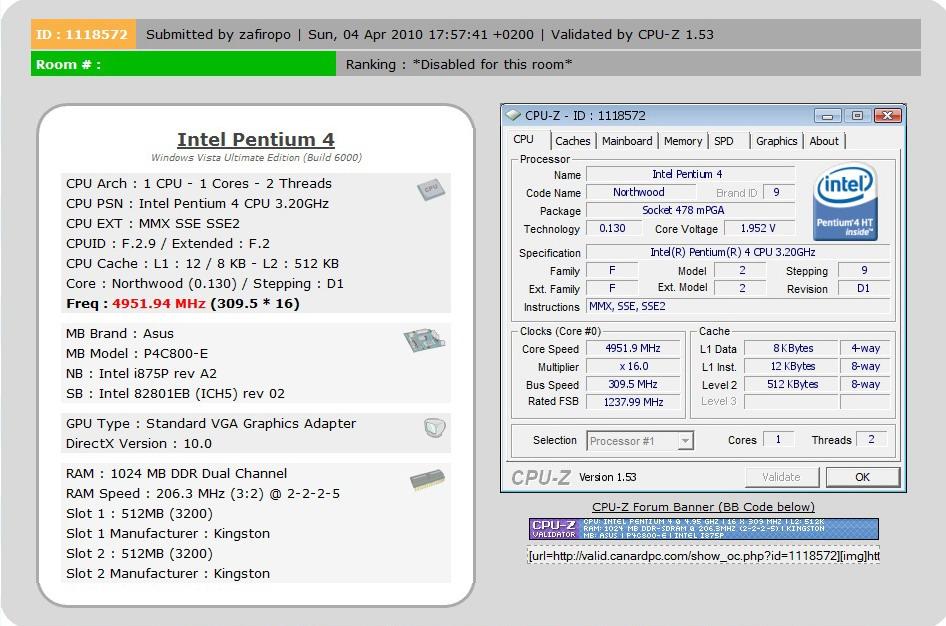Open the SPD tab
This screenshot has height=626, width=946.
[x=724, y=141]
